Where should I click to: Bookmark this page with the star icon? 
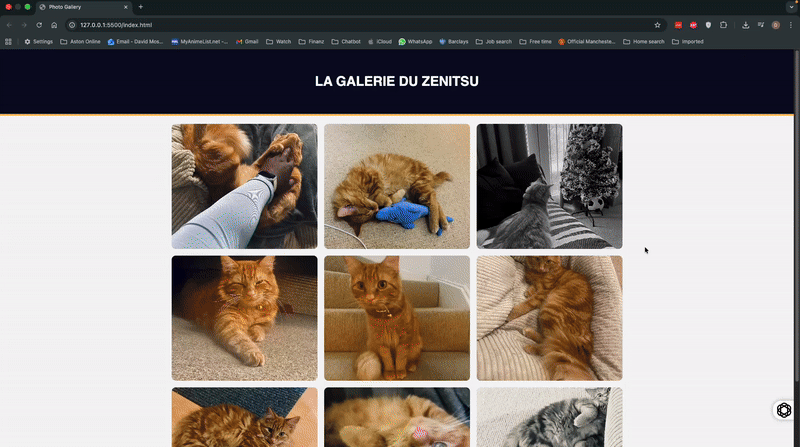(x=657, y=25)
